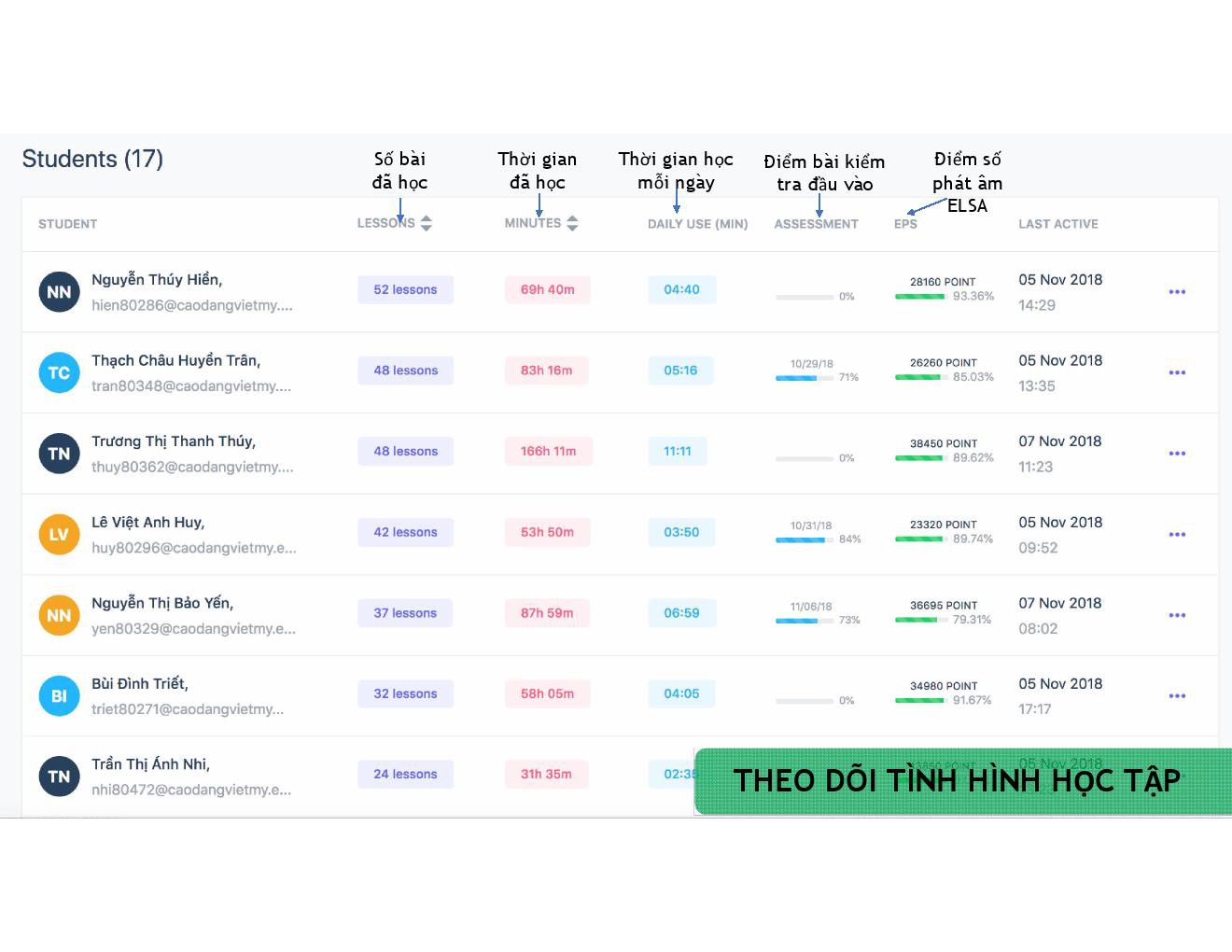Open the three-dot menu for Lê Việt Anh Huy
This screenshot has height=952, width=1232.
click(x=1177, y=535)
